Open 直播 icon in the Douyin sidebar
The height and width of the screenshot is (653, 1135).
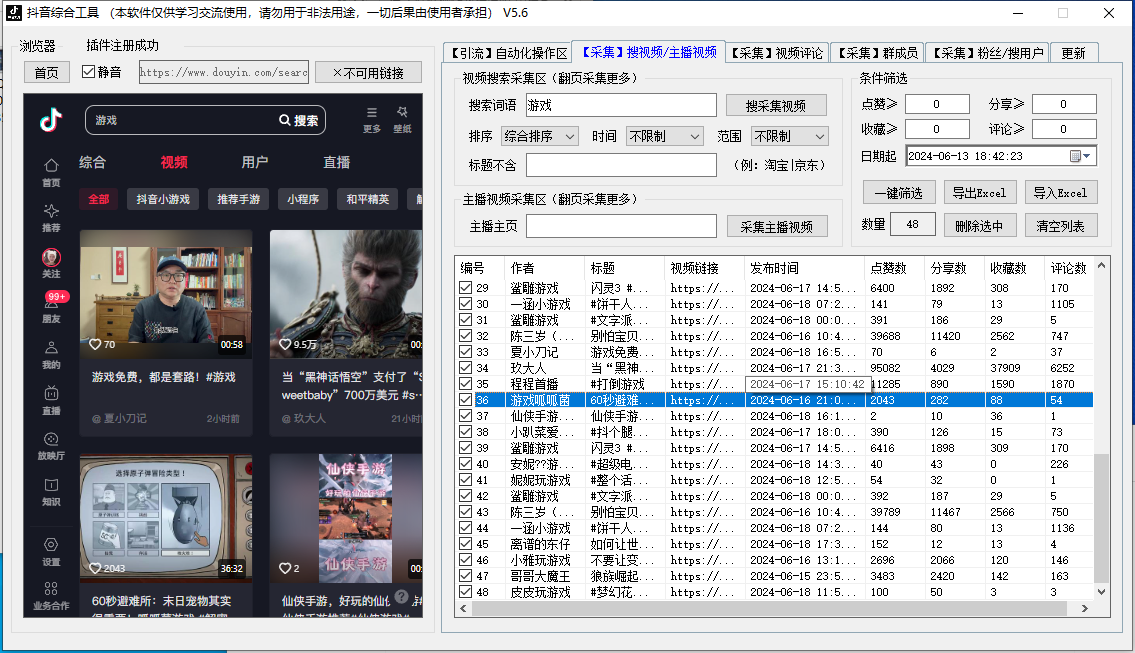click(51, 394)
